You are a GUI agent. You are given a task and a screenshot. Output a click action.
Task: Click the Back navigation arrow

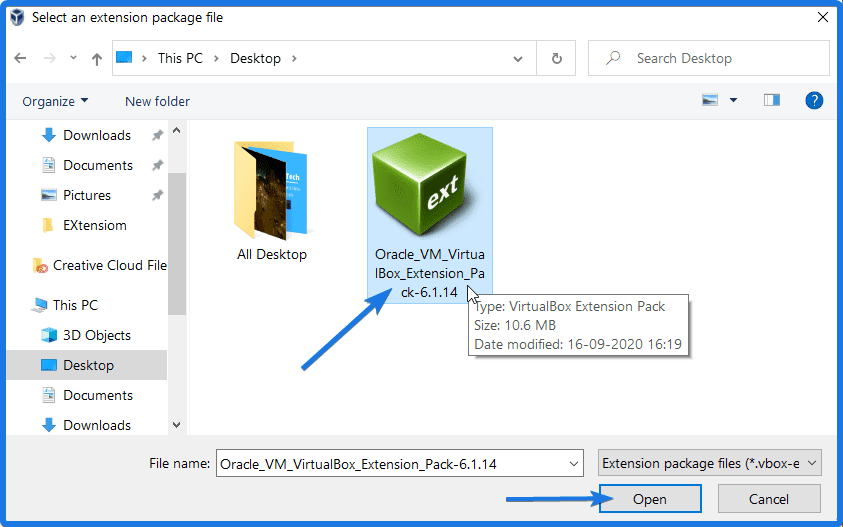coord(20,58)
